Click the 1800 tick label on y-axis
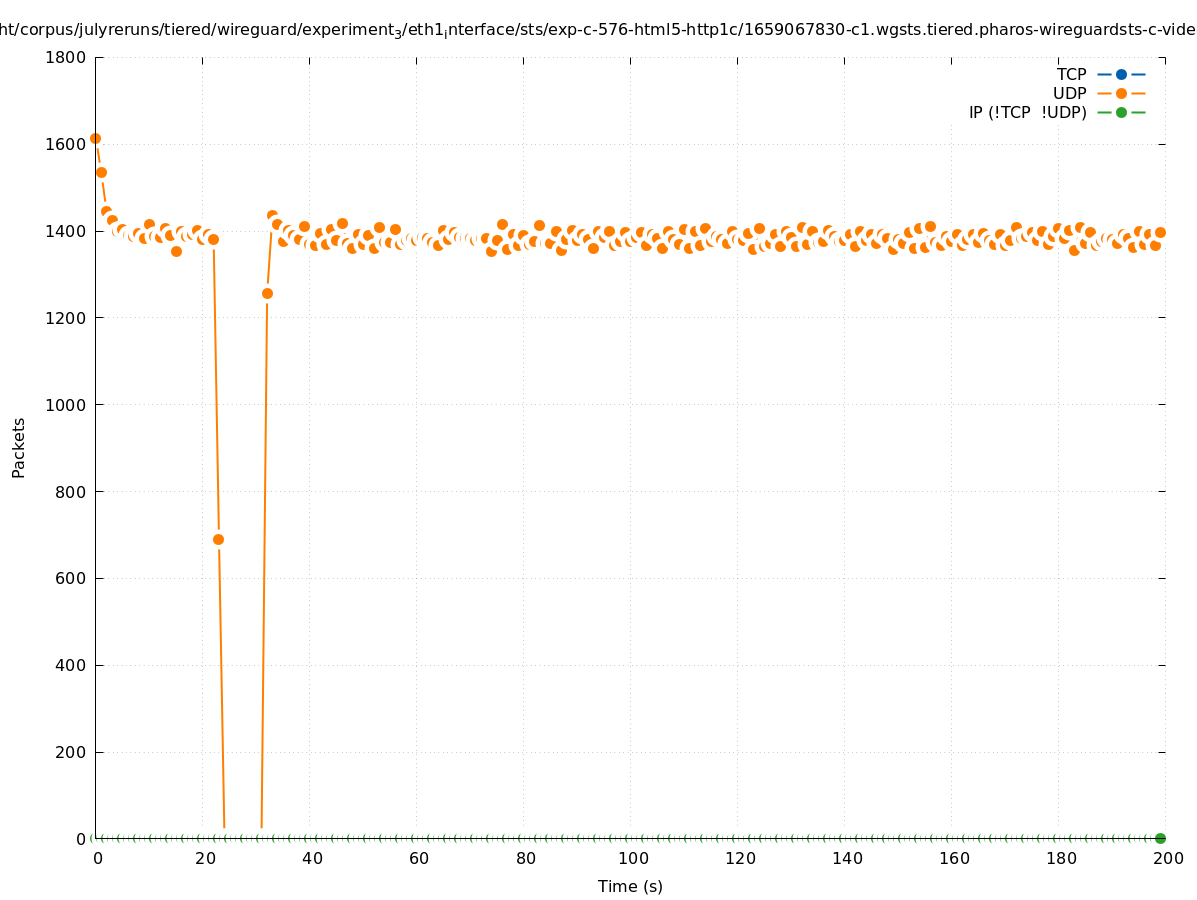This screenshot has width=1197, height=900. coord(65,57)
